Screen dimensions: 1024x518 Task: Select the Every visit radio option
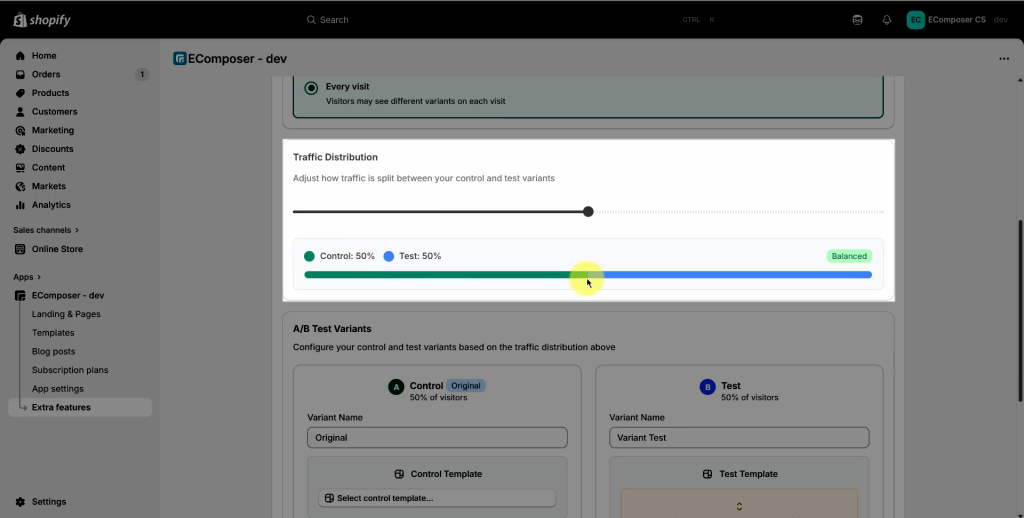pyautogui.click(x=311, y=88)
